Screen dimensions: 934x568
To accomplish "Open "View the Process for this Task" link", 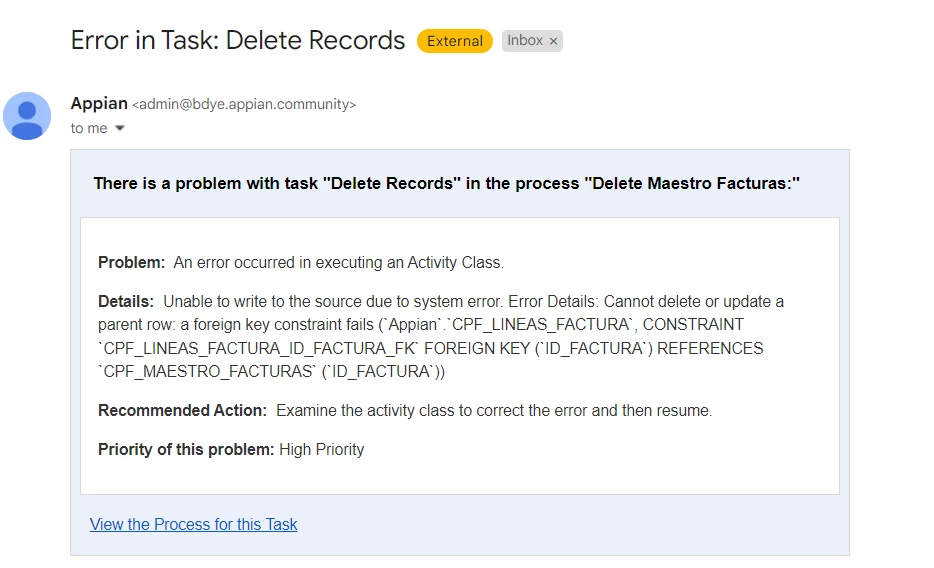I will pos(193,524).
